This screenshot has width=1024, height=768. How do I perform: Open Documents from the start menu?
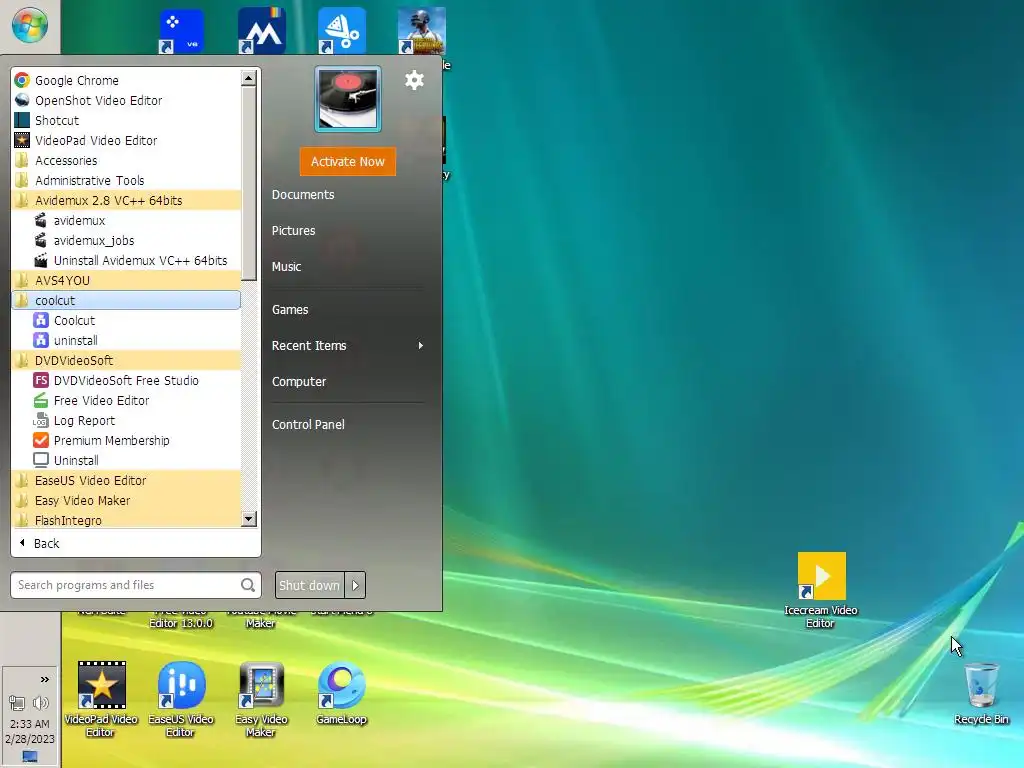tap(303, 195)
